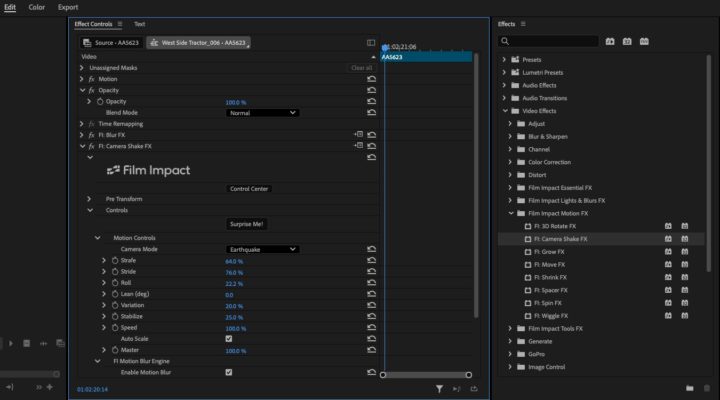Click the AA5623 clip bar in mini timeline

click(426, 57)
